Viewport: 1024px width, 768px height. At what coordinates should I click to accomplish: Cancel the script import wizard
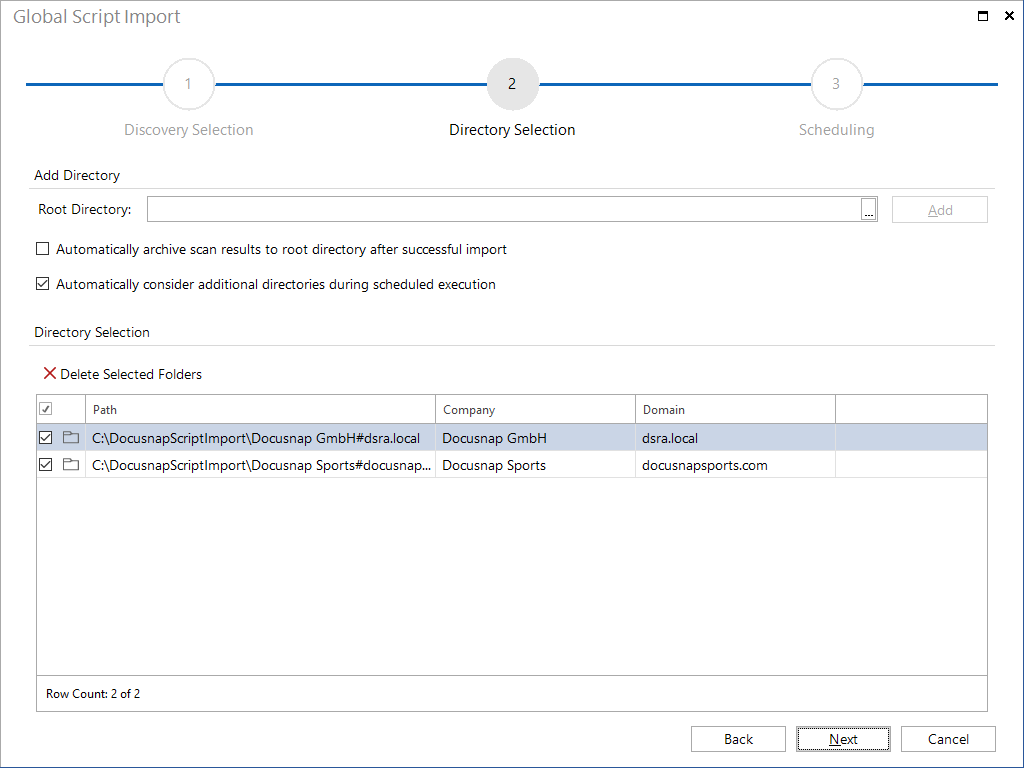pyautogui.click(x=948, y=739)
